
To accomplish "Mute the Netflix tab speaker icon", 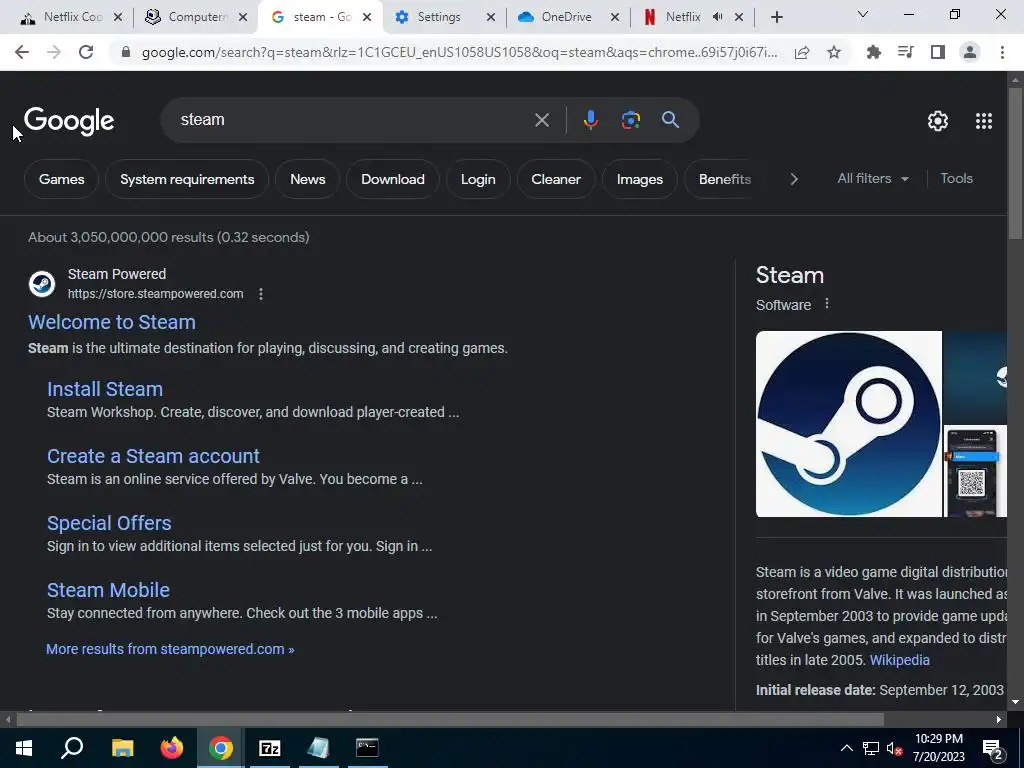I will coord(718,18).
